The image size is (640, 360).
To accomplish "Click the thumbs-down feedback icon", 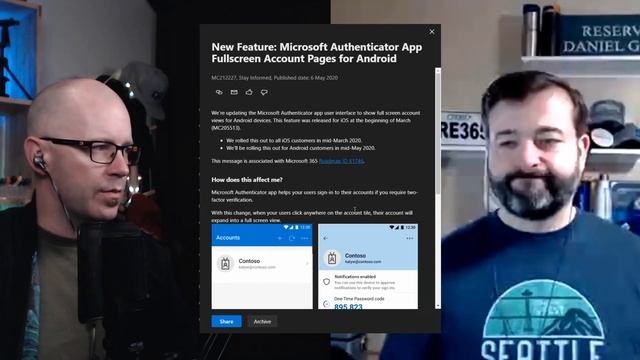I will click(264, 93).
